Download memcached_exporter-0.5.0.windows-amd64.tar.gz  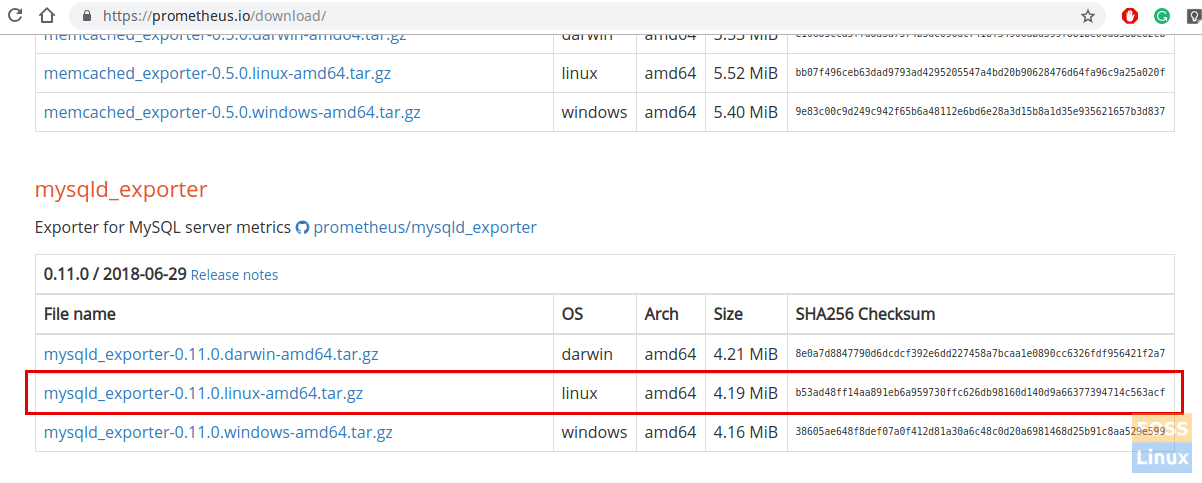[232, 112]
